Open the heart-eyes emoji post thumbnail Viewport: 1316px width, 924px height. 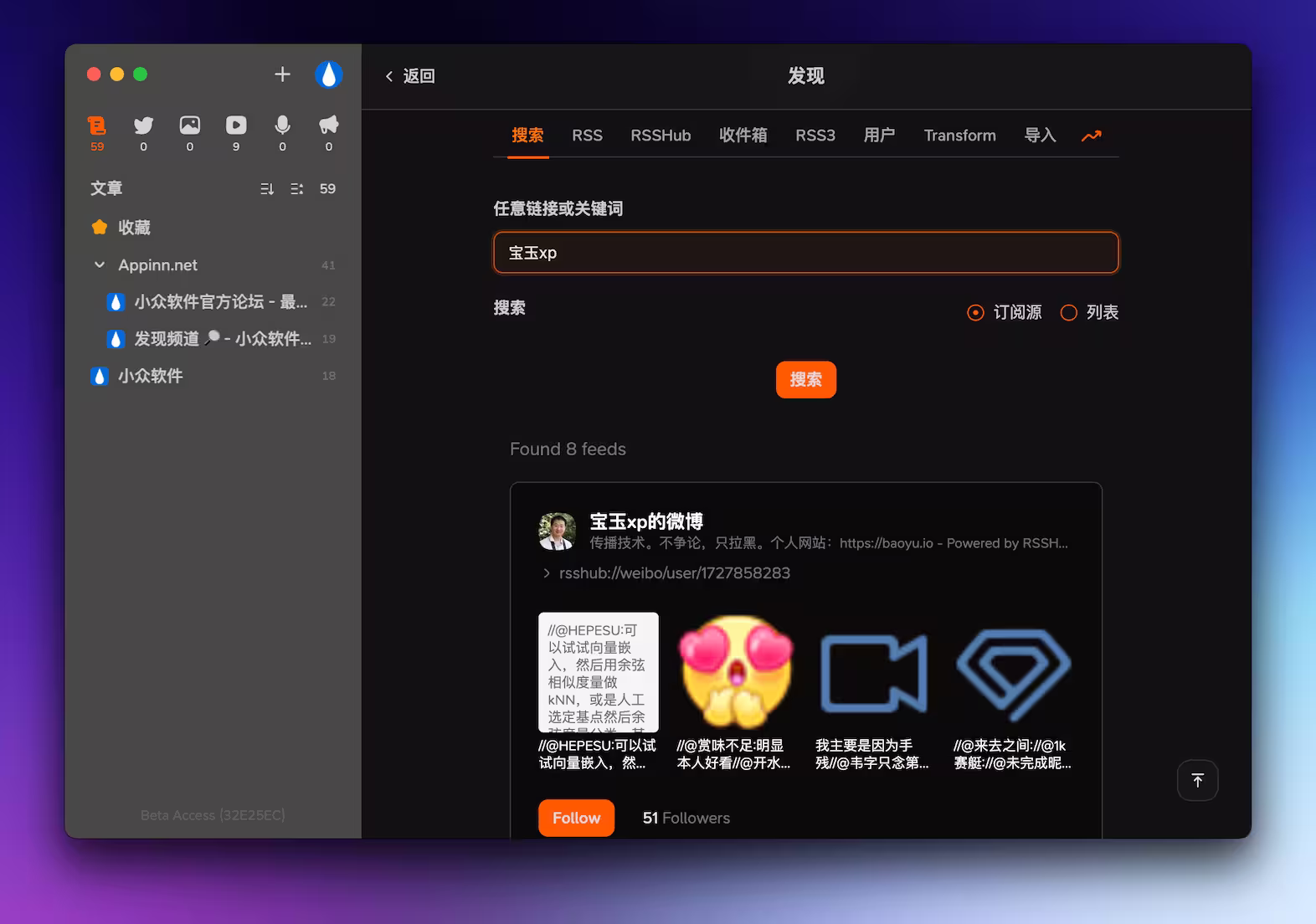[x=737, y=672]
